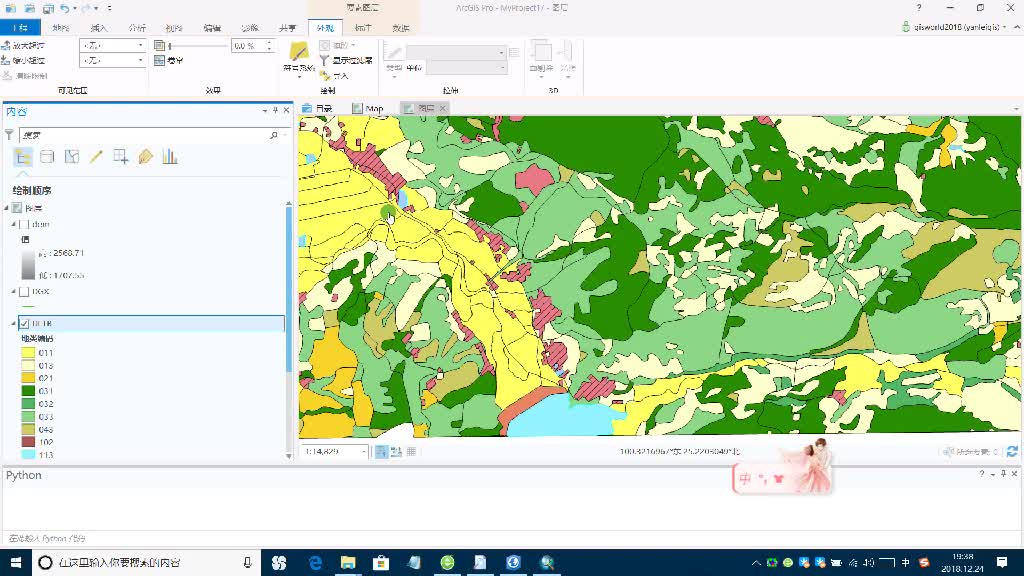Click the List By Data Source icon
Viewport: 1024px width, 576px height.
coord(46,156)
